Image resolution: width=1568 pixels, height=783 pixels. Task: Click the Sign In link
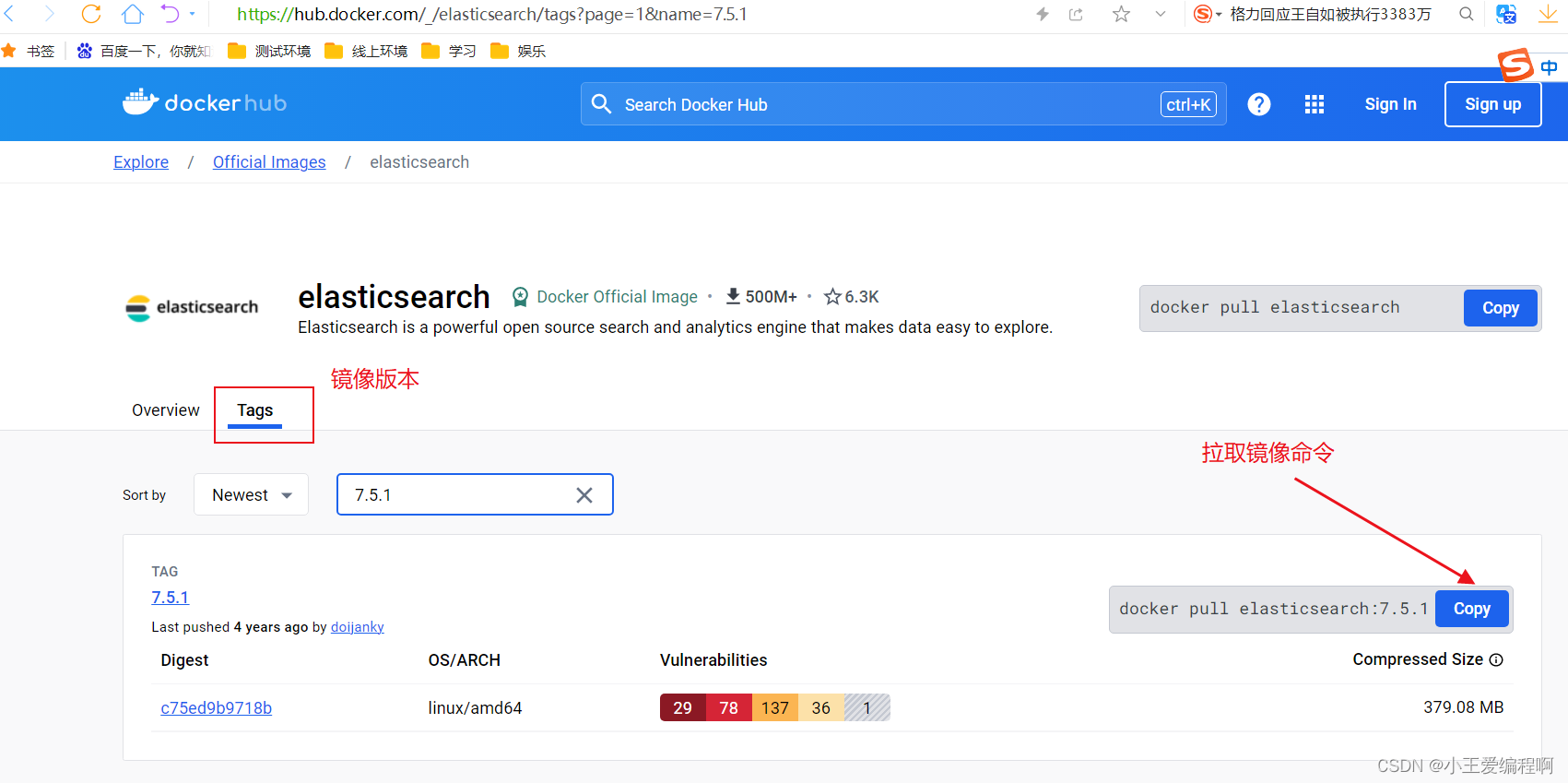coord(1391,104)
